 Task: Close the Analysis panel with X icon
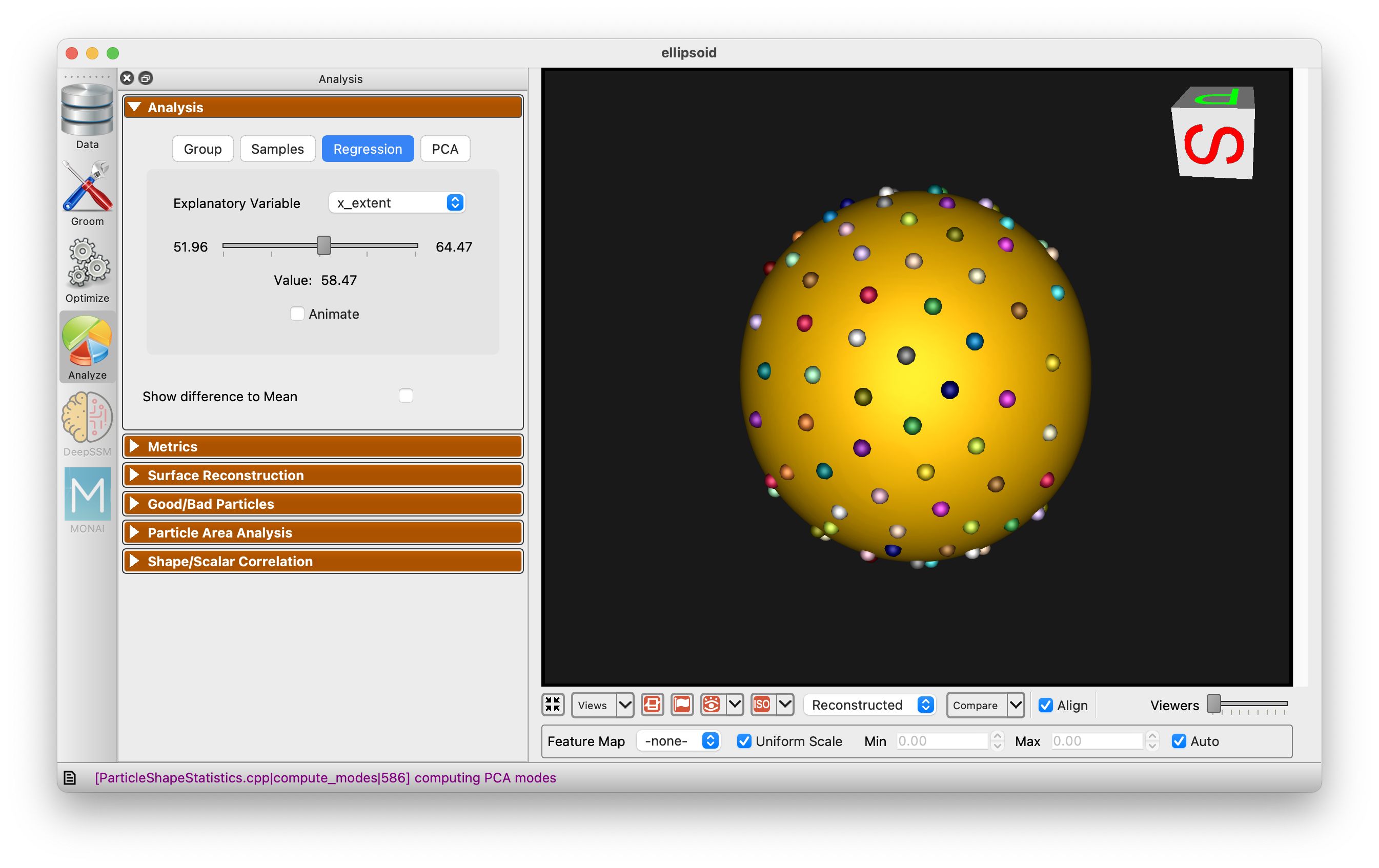coord(127,78)
